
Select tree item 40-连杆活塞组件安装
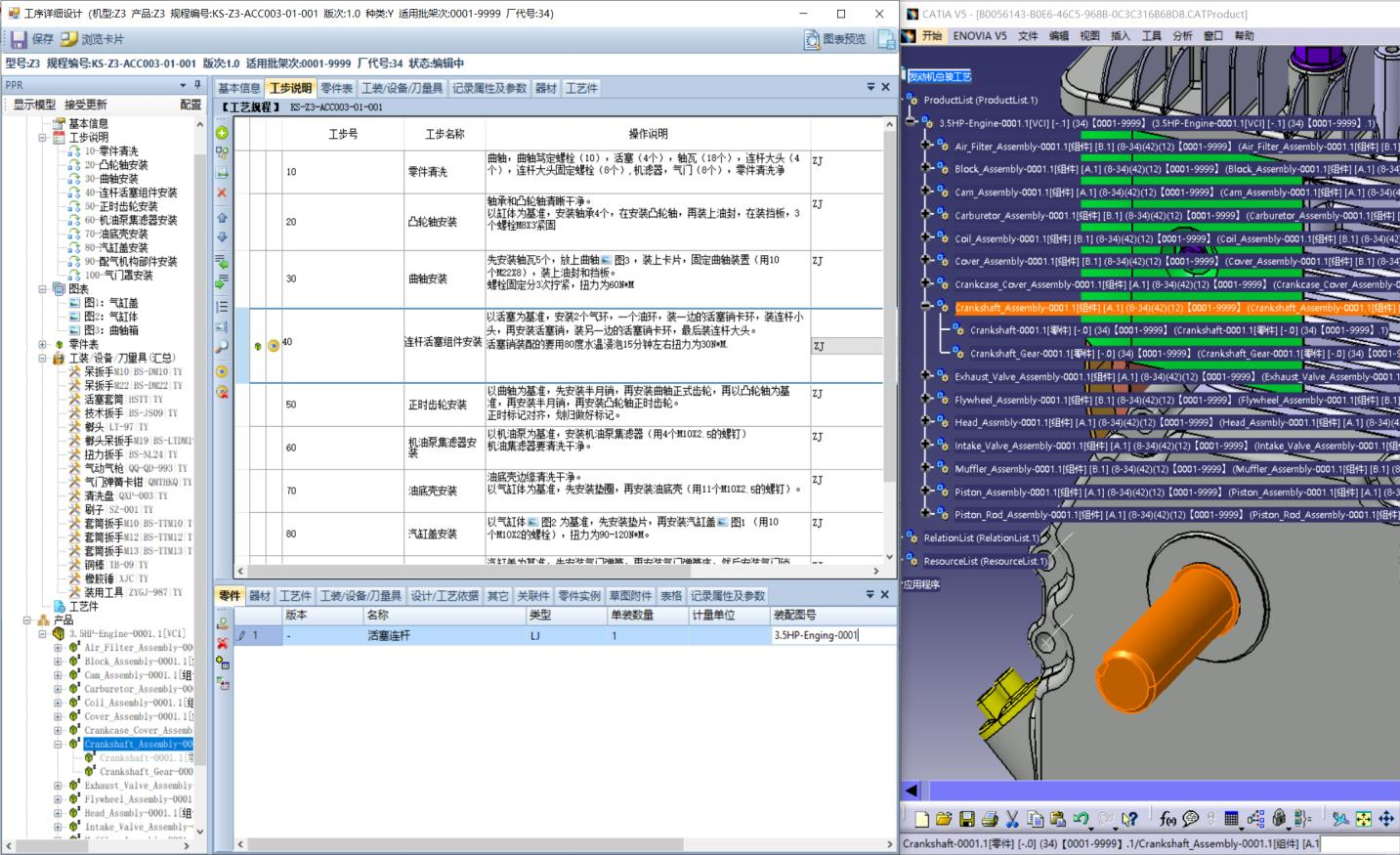click(131, 192)
